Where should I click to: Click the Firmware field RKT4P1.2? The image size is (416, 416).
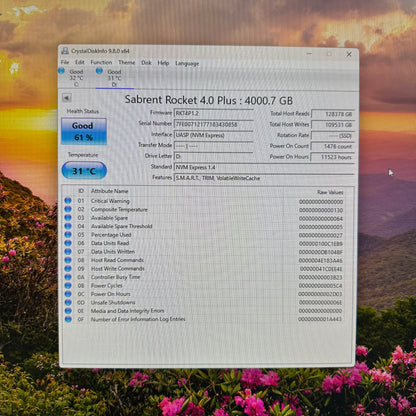(x=214, y=113)
